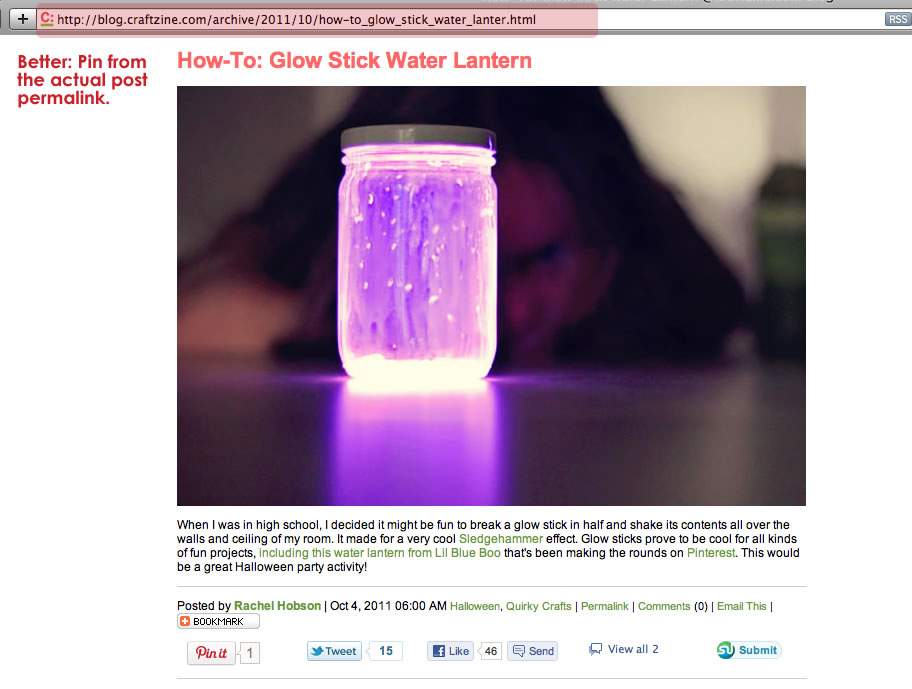The image size is (912, 689).
Task: Open the How-To: Glow Stick Water Lantern title
Action: (x=354, y=60)
